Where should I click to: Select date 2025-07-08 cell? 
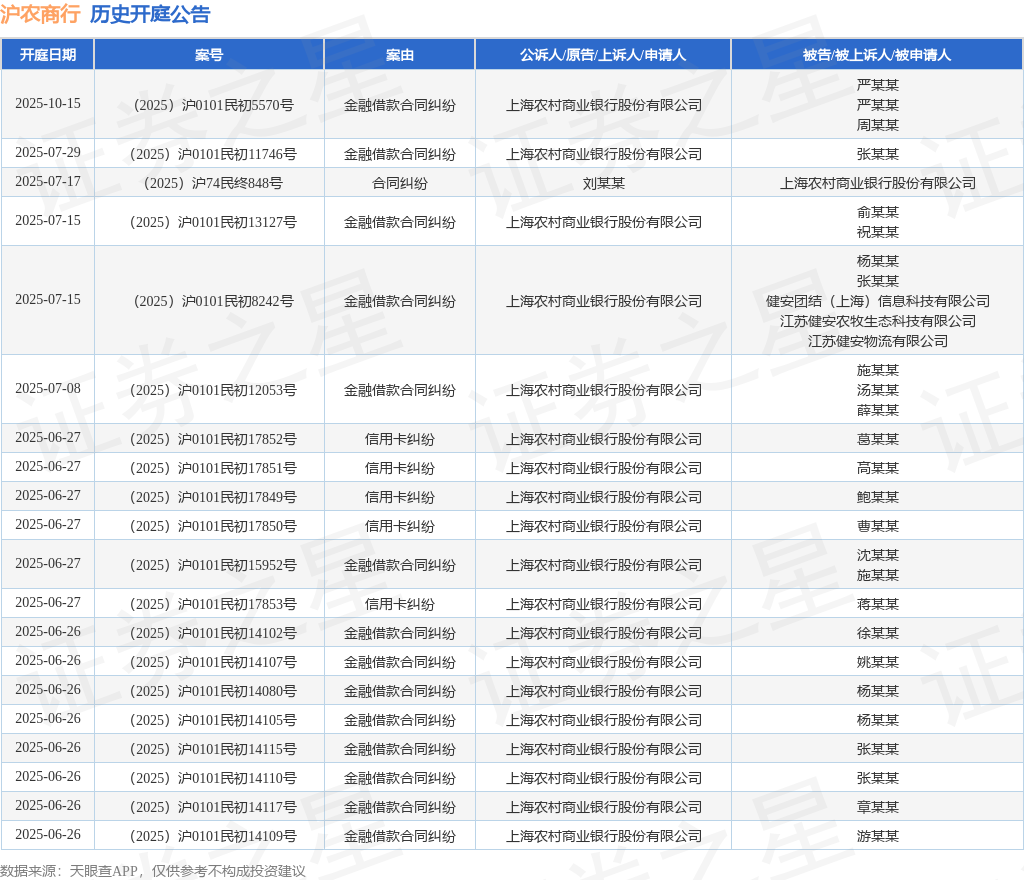(48, 388)
